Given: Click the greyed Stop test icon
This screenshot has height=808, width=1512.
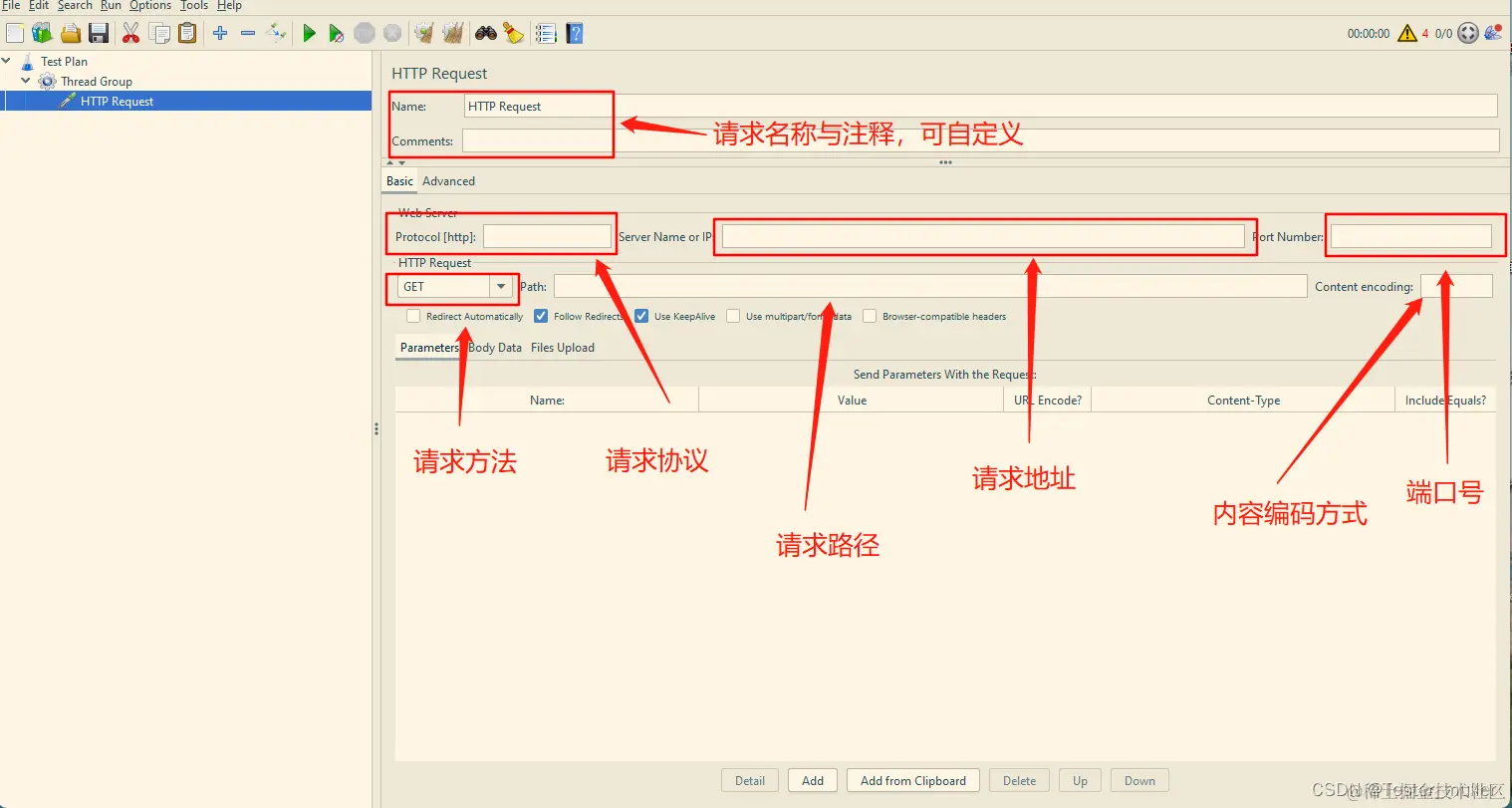Looking at the screenshot, I should click(365, 33).
